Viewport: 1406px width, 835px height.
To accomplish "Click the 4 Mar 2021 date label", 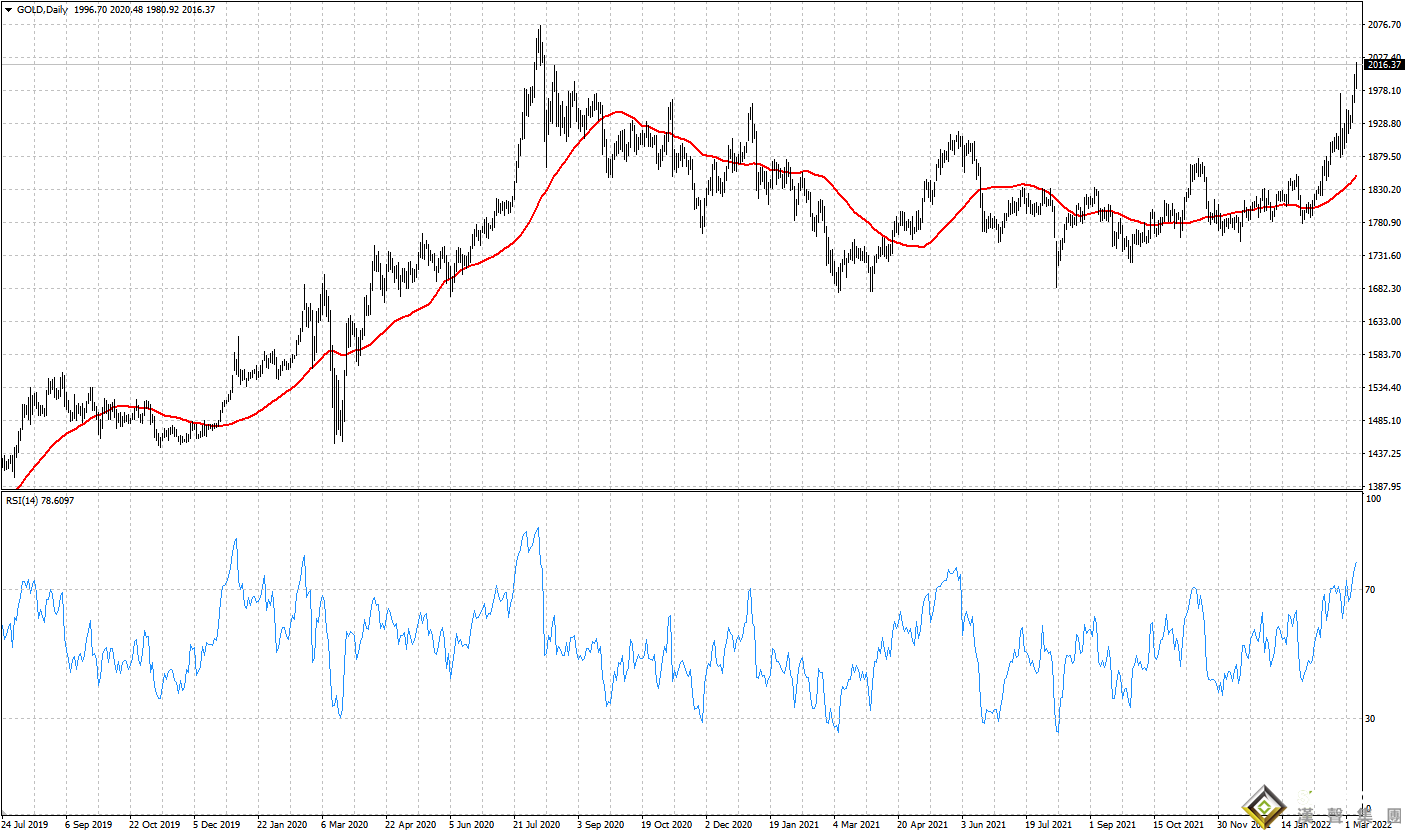I will [x=854, y=825].
